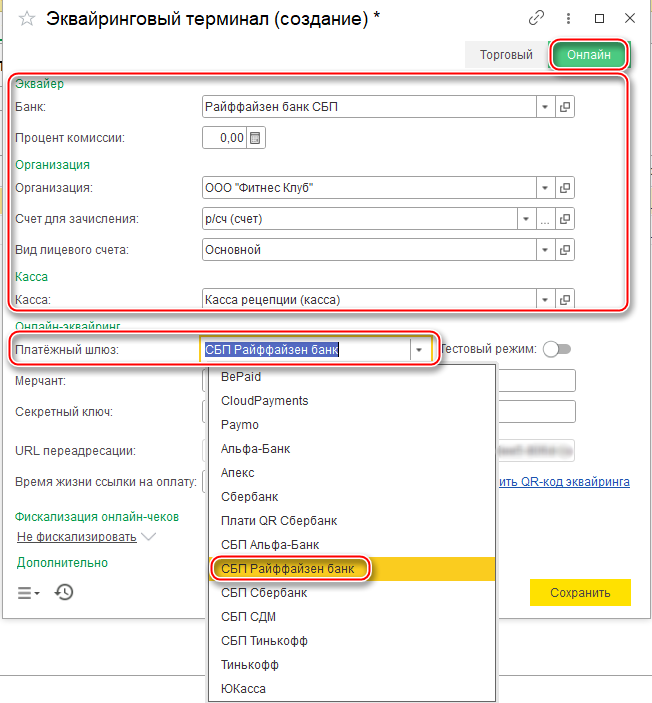Open the Касса record with the open-form icon
The width and height of the screenshot is (652, 703).
[x=565, y=299]
